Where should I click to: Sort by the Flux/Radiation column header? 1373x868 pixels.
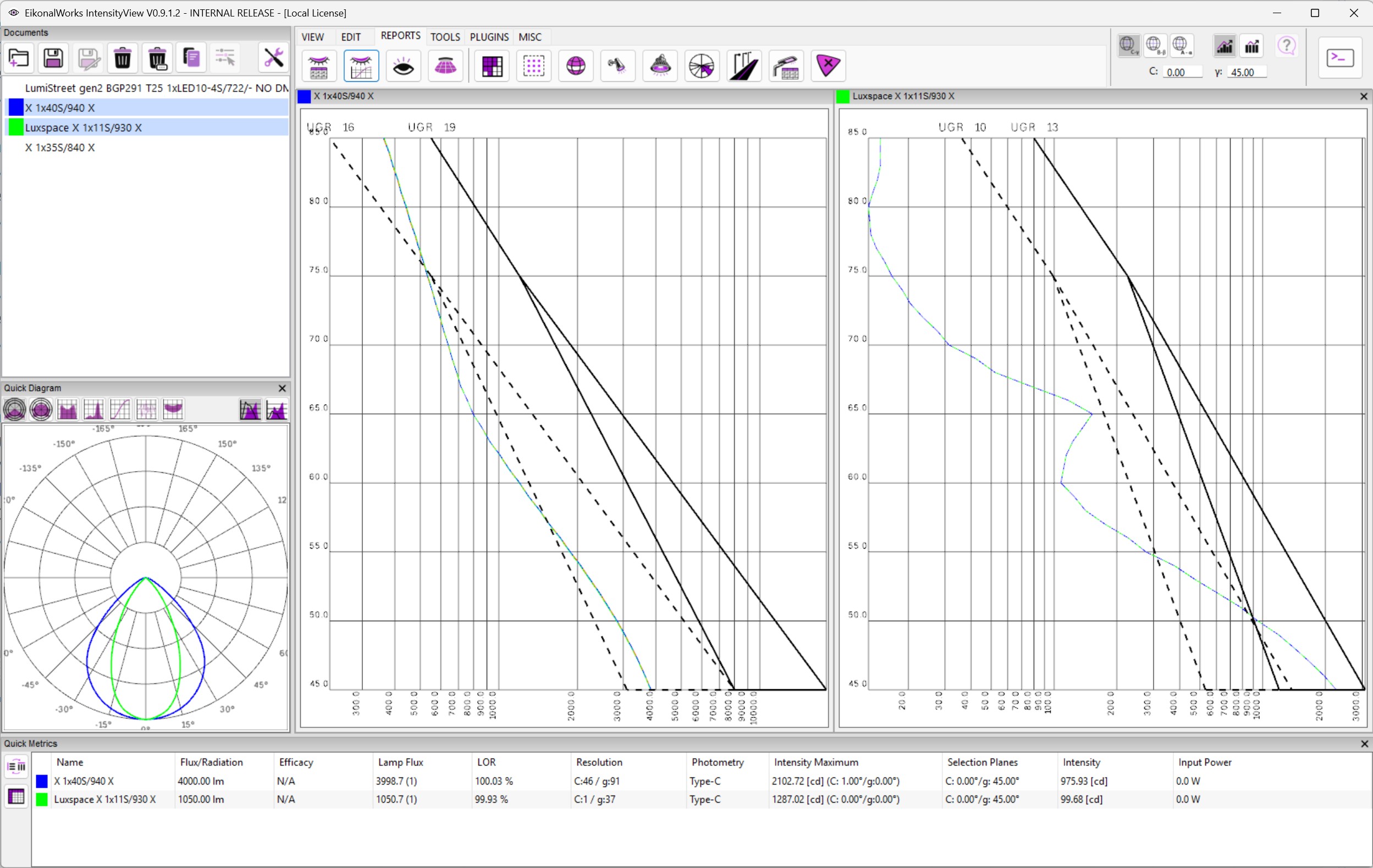224,762
